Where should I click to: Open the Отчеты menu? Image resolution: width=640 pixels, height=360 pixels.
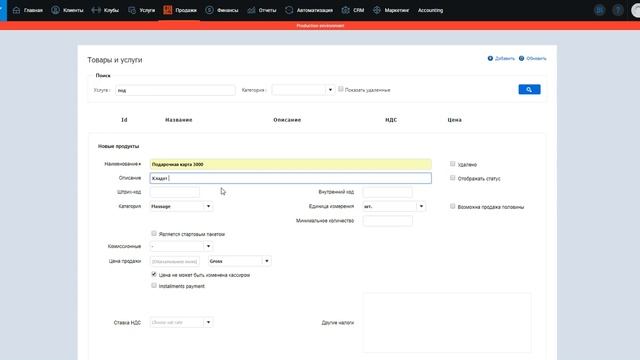coord(267,10)
